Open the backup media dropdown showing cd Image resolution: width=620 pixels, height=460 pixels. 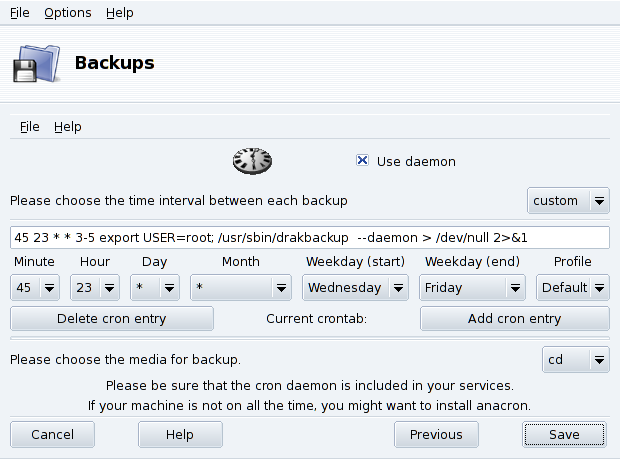[575, 359]
